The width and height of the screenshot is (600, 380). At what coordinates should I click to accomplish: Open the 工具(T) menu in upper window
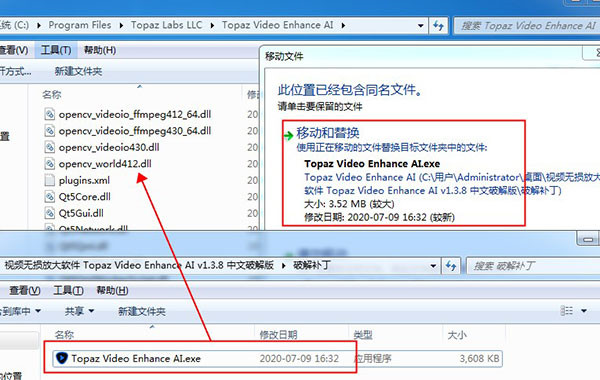click(x=56, y=50)
